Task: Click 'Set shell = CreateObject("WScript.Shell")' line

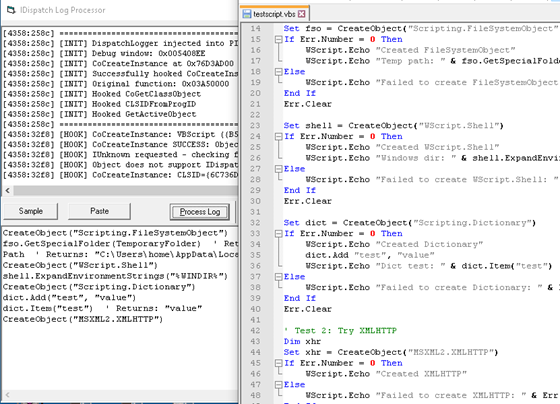Action: [394, 126]
